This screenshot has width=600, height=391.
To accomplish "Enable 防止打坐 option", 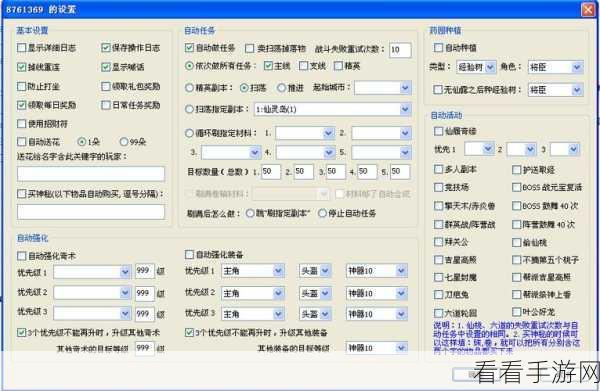I will (x=22, y=86).
